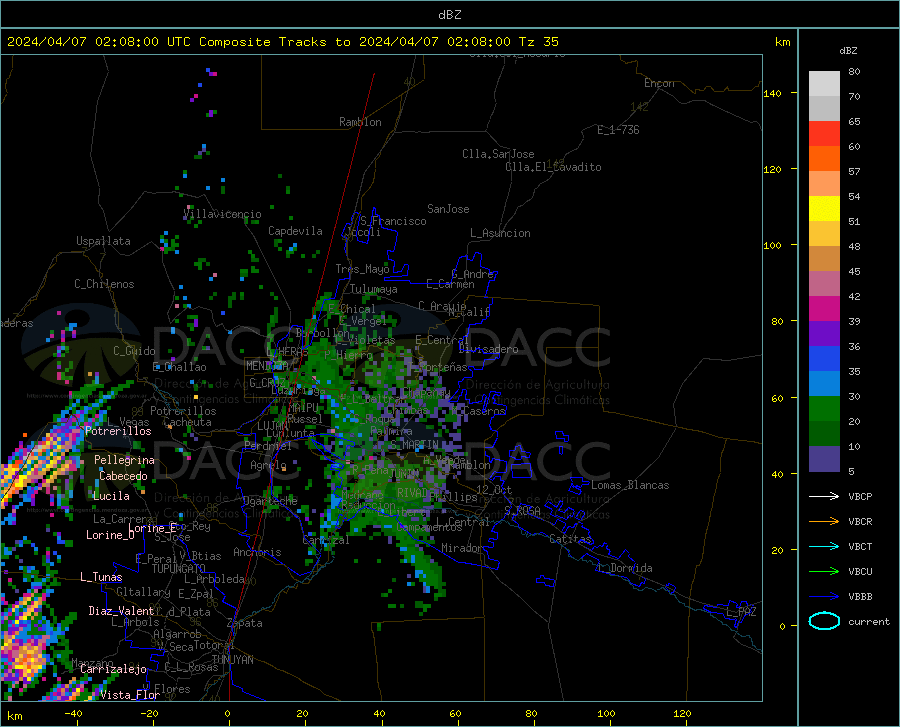Pick the red 60-65 dBZ swatch
Image resolution: width=900 pixels, height=727 pixels.
824,133
